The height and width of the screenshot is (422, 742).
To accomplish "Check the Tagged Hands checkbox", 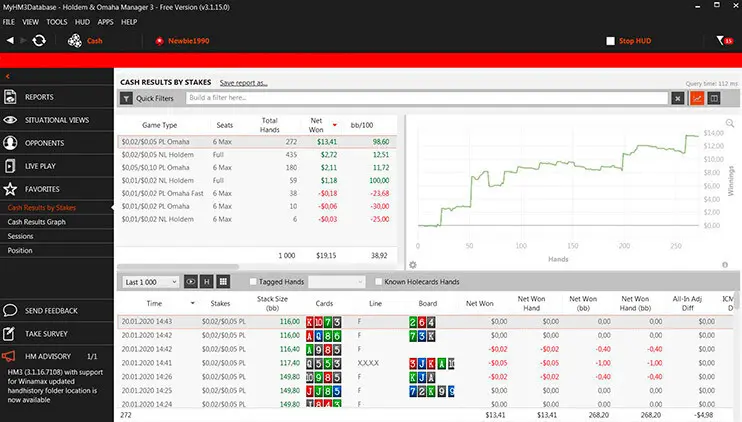I will point(253,282).
